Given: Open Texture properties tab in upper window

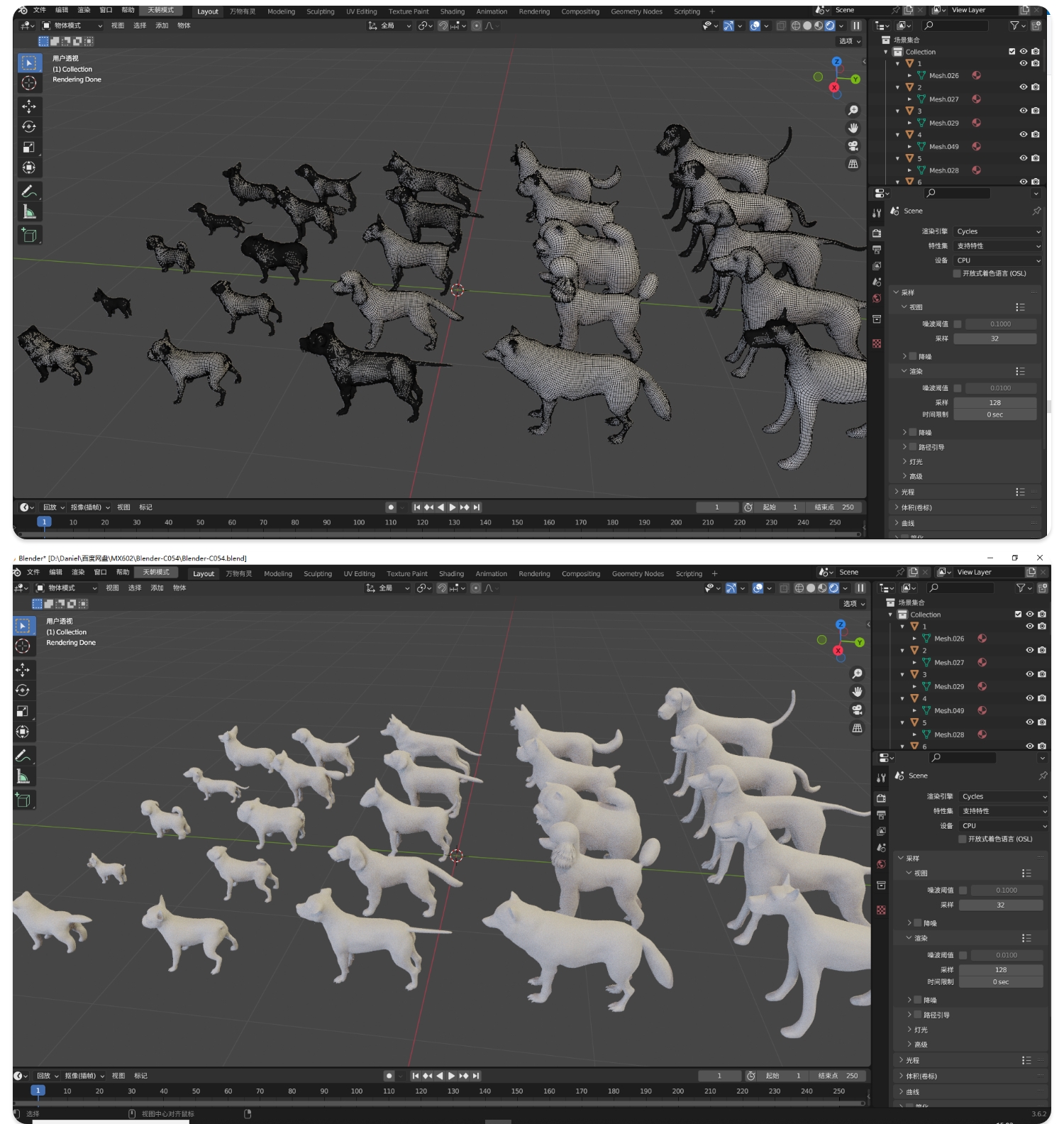Looking at the screenshot, I should pyautogui.click(x=877, y=343).
